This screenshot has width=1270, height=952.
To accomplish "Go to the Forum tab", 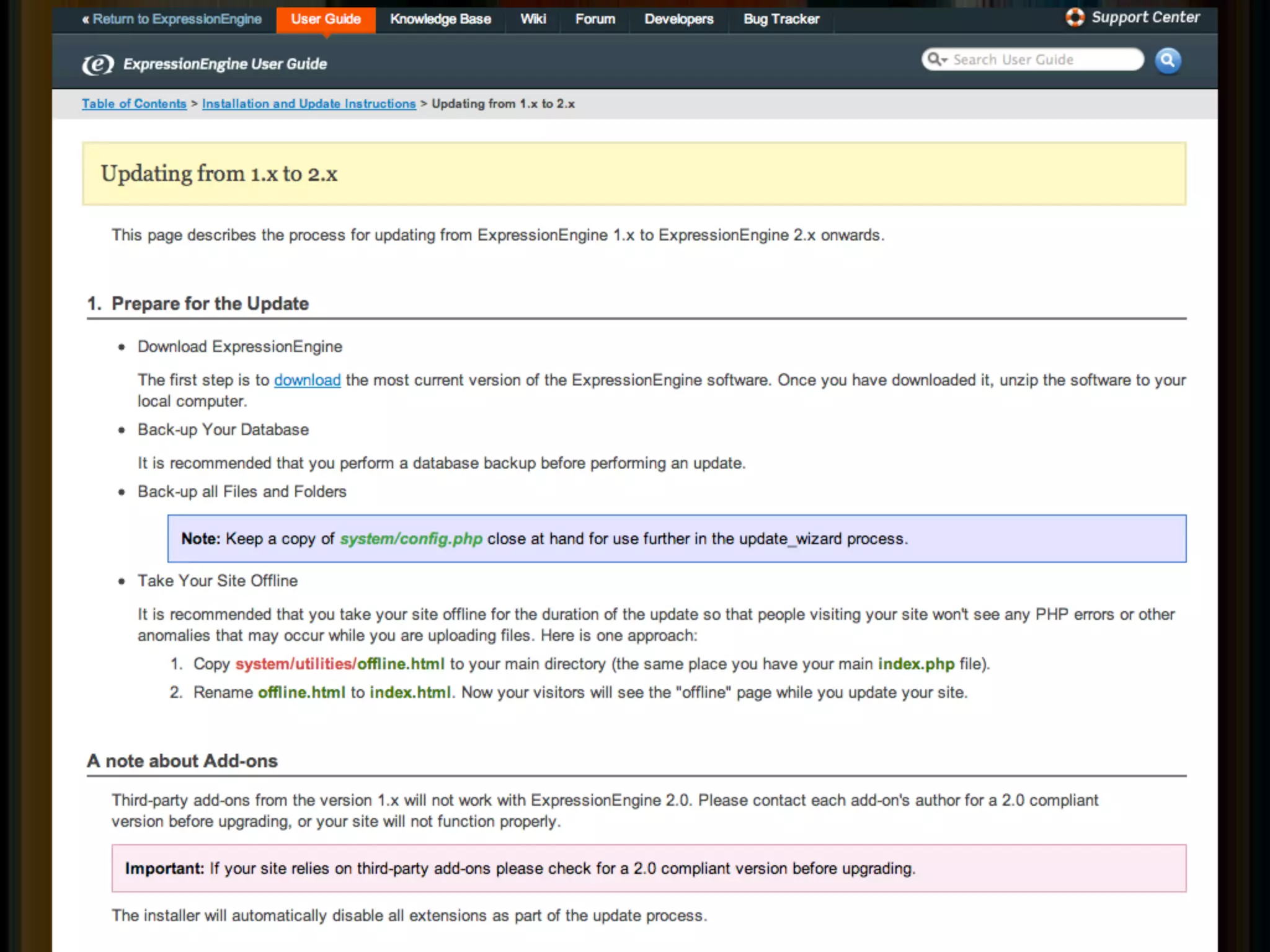I will (595, 19).
